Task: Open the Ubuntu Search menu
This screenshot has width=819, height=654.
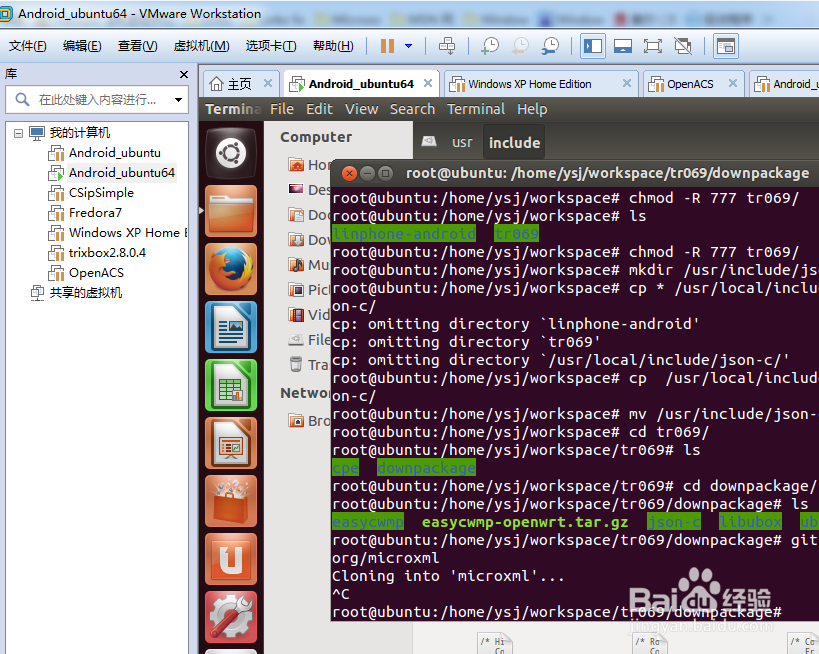Action: (412, 109)
